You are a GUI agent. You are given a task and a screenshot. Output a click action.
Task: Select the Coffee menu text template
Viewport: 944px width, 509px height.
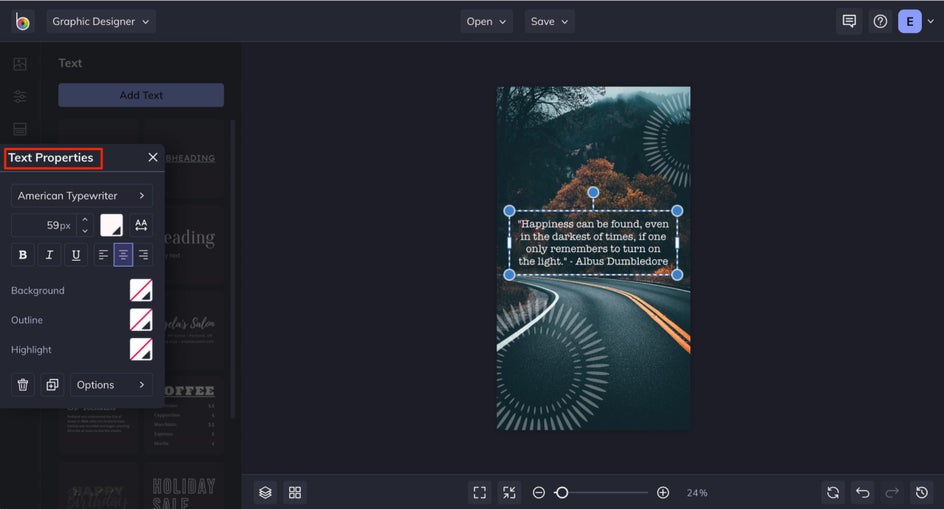(x=184, y=416)
